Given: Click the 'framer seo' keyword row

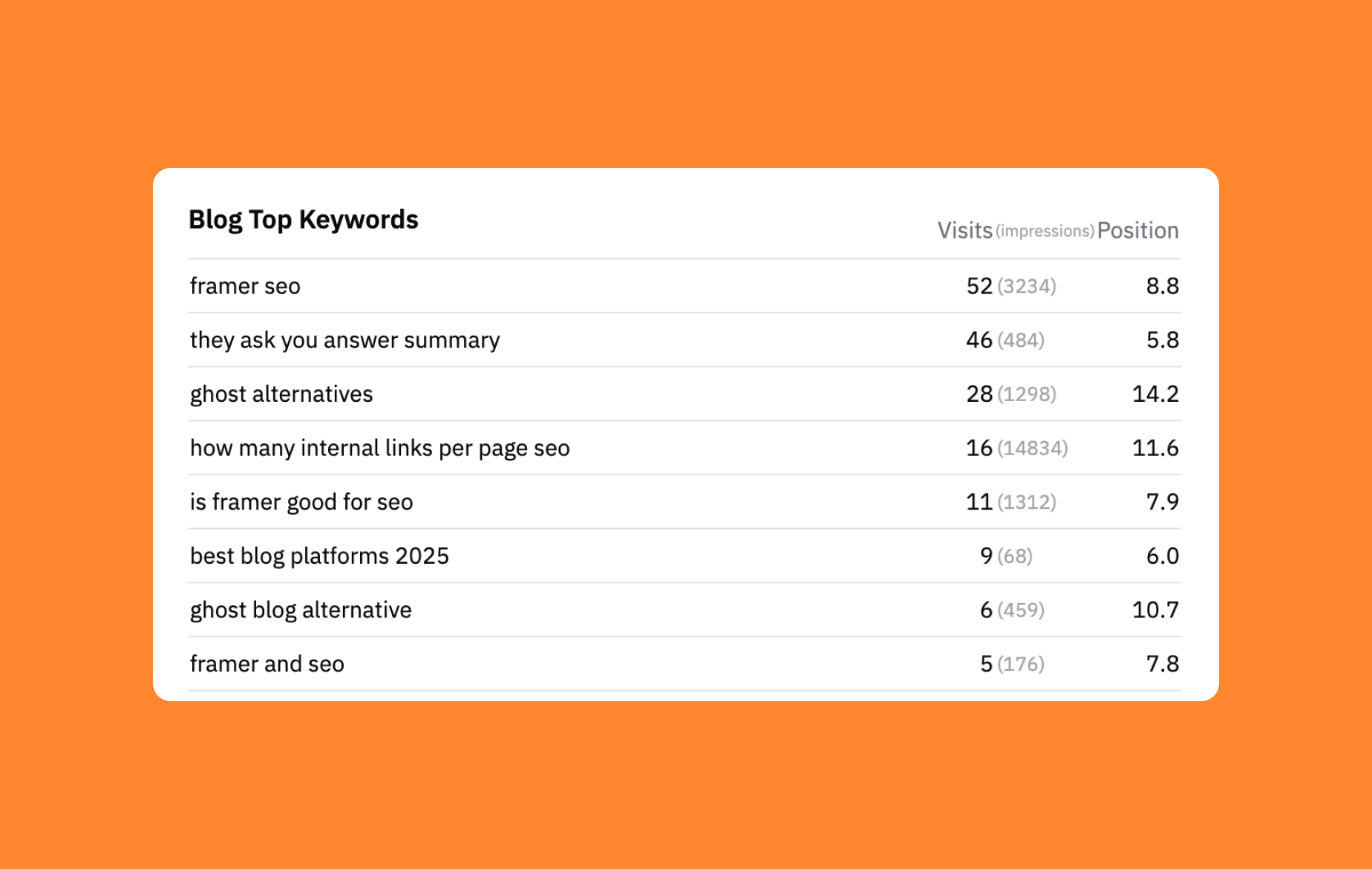Looking at the screenshot, I should 245,286.
